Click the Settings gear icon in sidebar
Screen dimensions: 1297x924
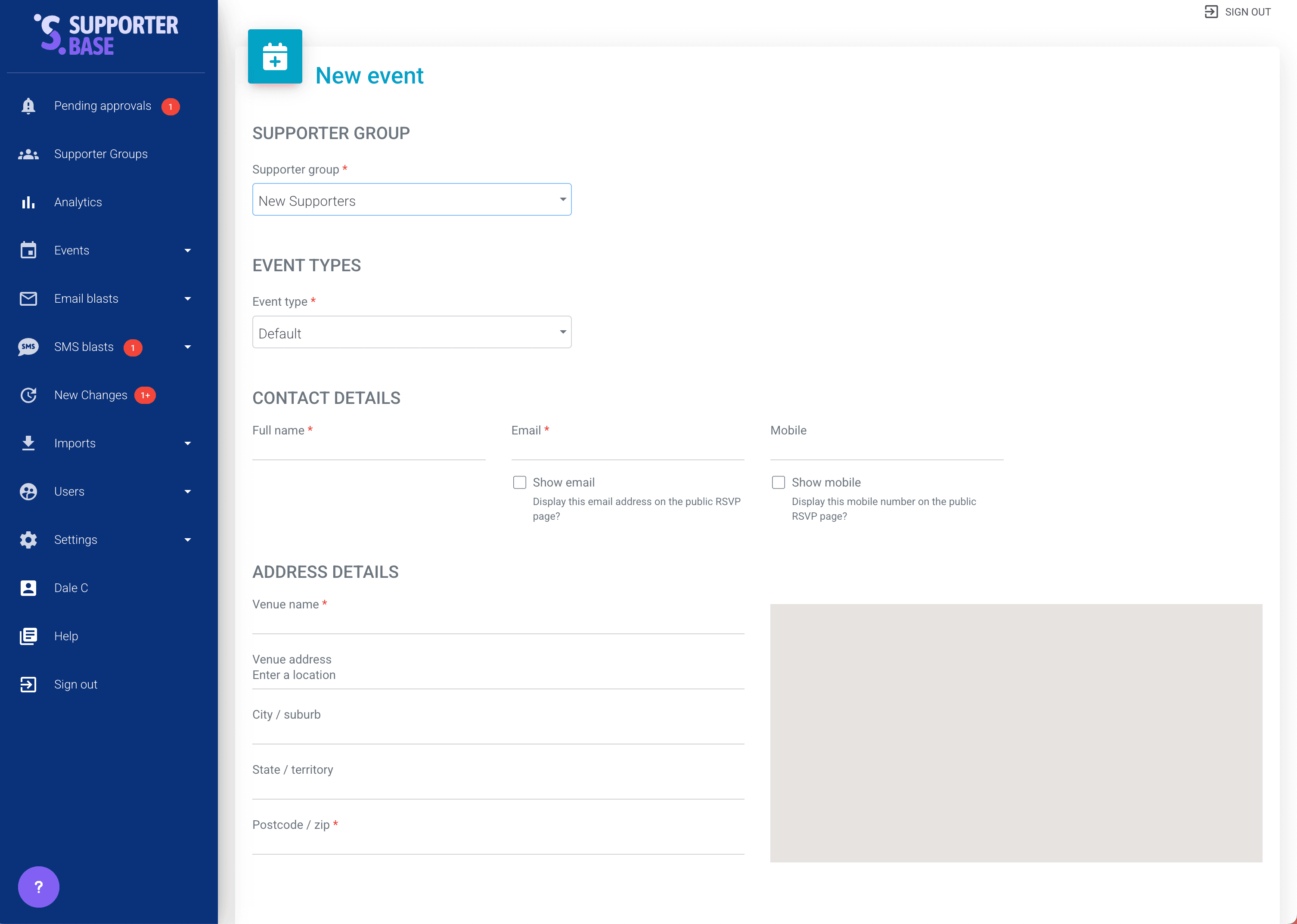(28, 540)
